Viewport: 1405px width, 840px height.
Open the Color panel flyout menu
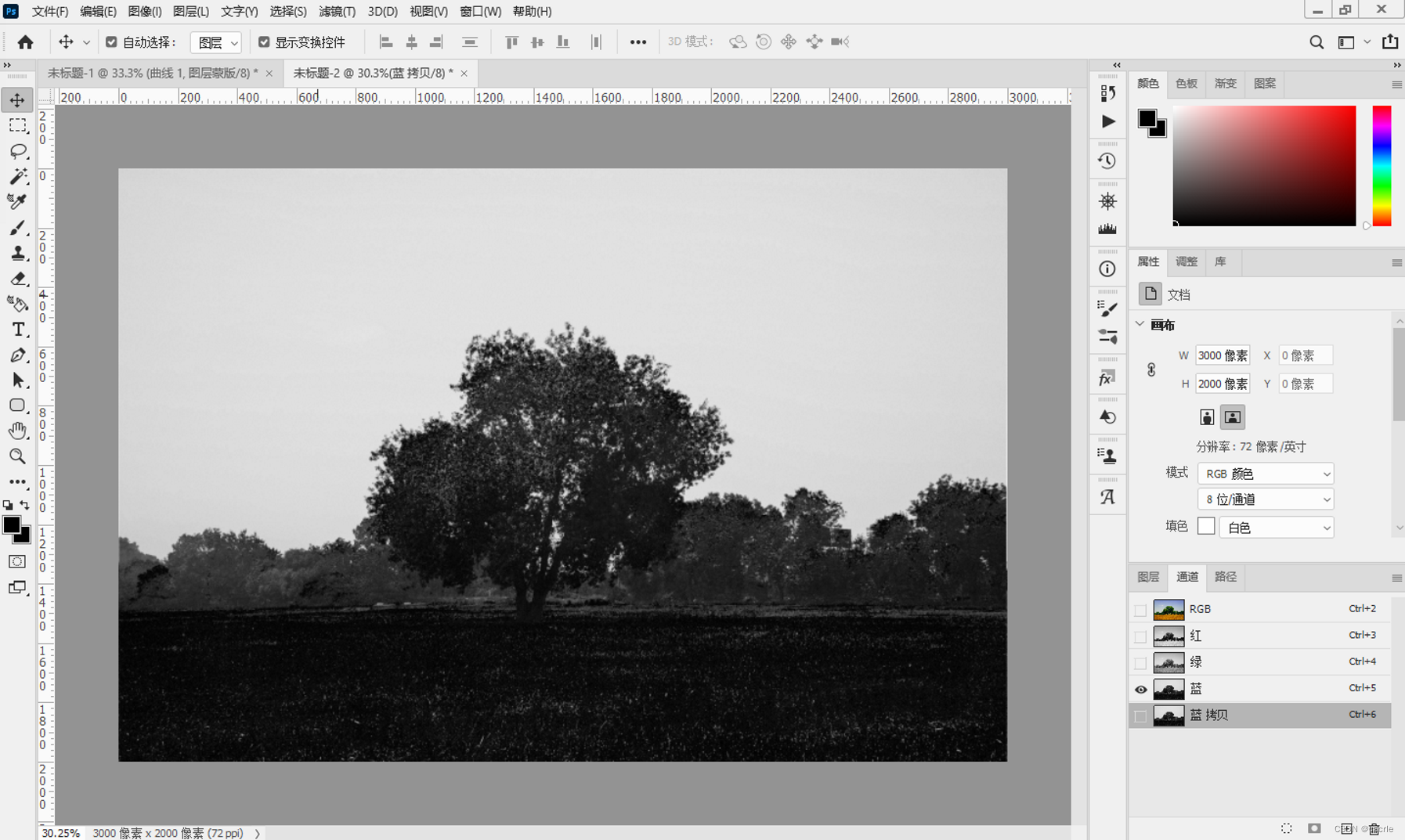click(1396, 85)
